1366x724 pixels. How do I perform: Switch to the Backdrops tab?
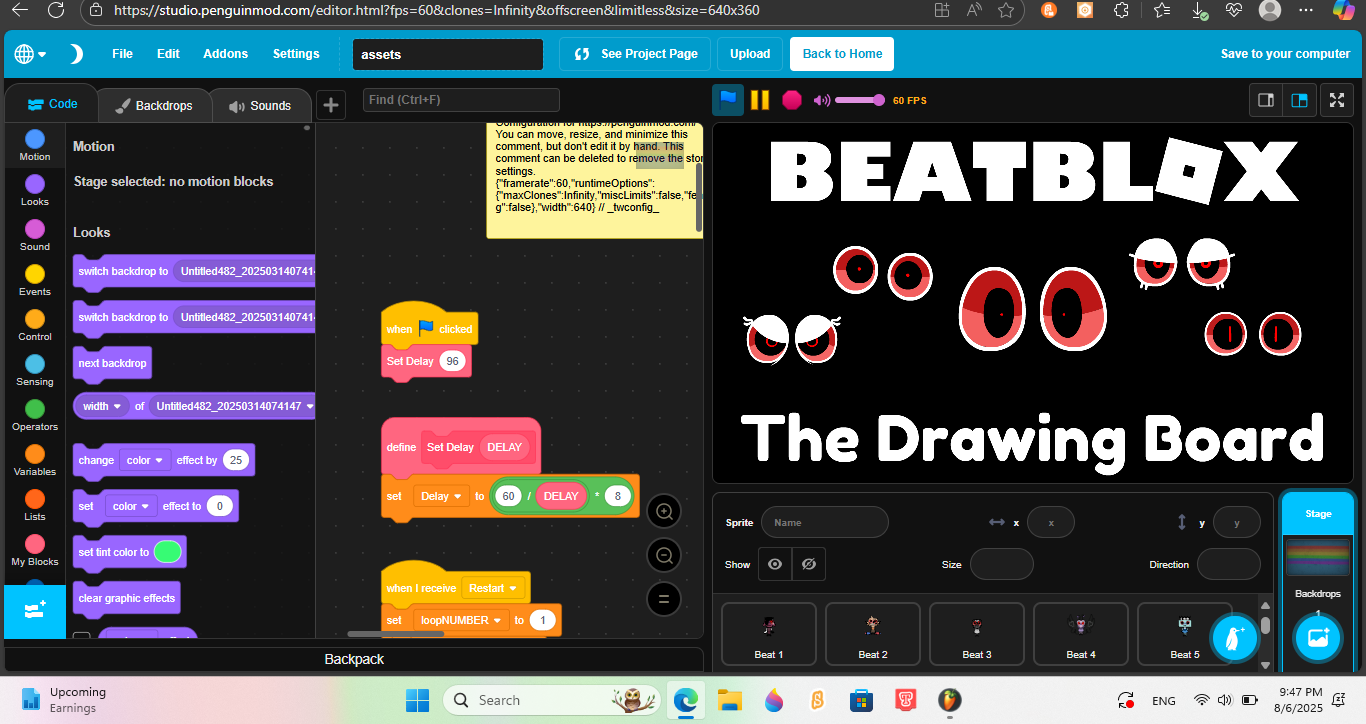153,105
